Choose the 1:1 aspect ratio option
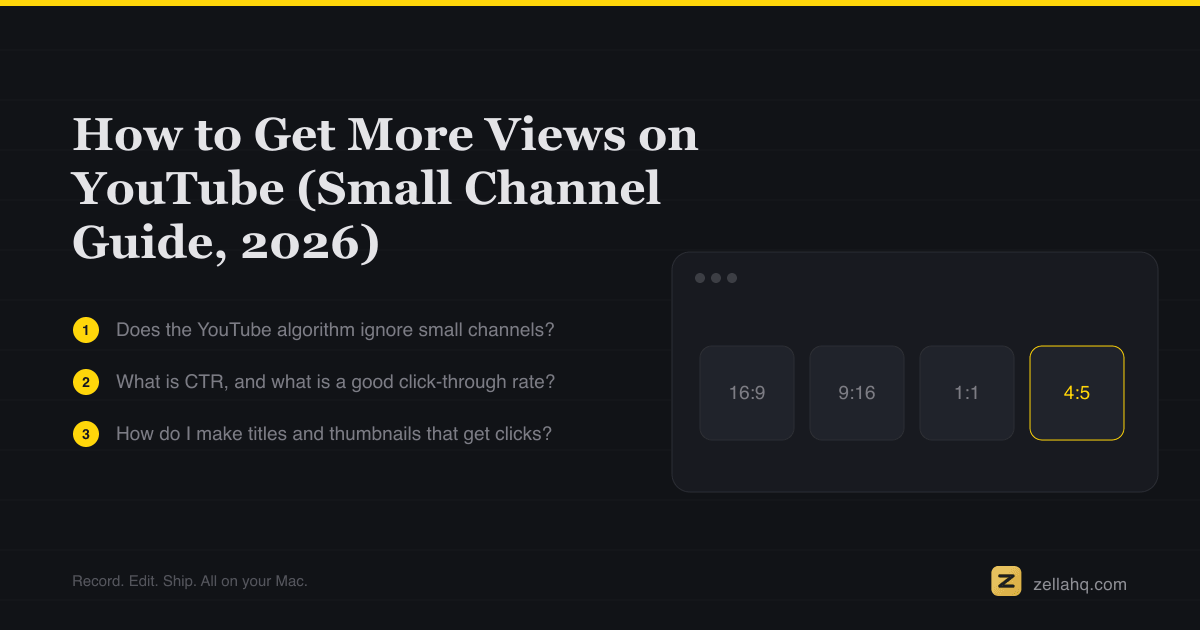The width and height of the screenshot is (1200, 630). click(x=967, y=393)
